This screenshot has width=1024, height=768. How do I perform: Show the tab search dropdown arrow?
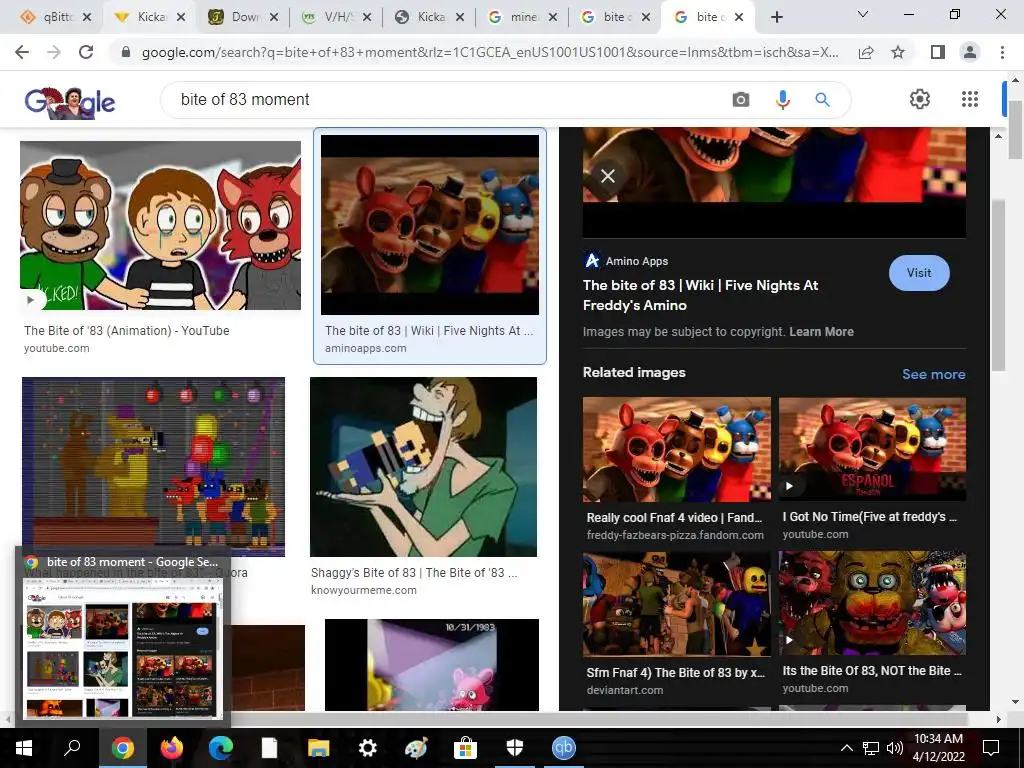863,14
